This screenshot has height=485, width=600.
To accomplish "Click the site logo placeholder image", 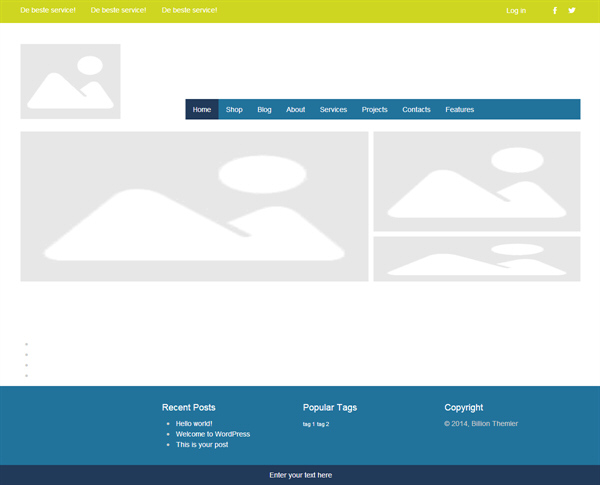I will (70, 81).
